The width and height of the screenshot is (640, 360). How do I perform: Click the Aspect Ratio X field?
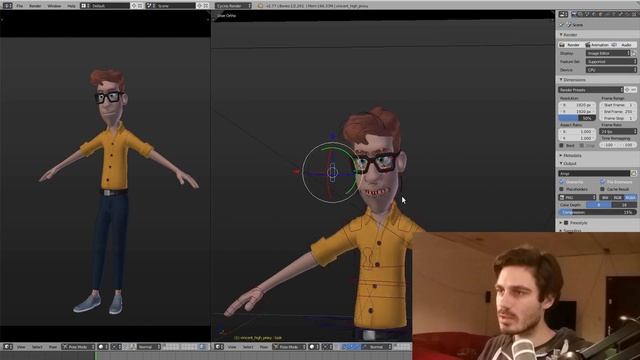pyautogui.click(x=577, y=132)
